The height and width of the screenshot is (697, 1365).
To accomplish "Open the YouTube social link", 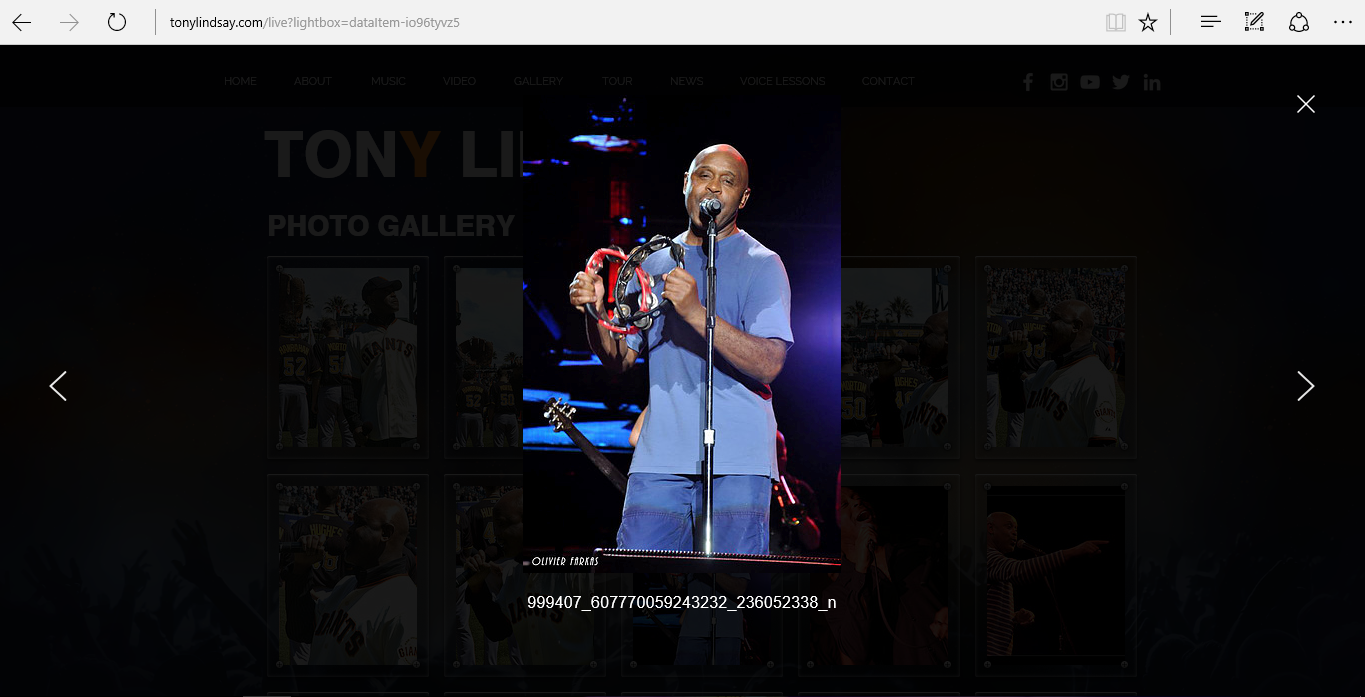I will click(x=1090, y=82).
